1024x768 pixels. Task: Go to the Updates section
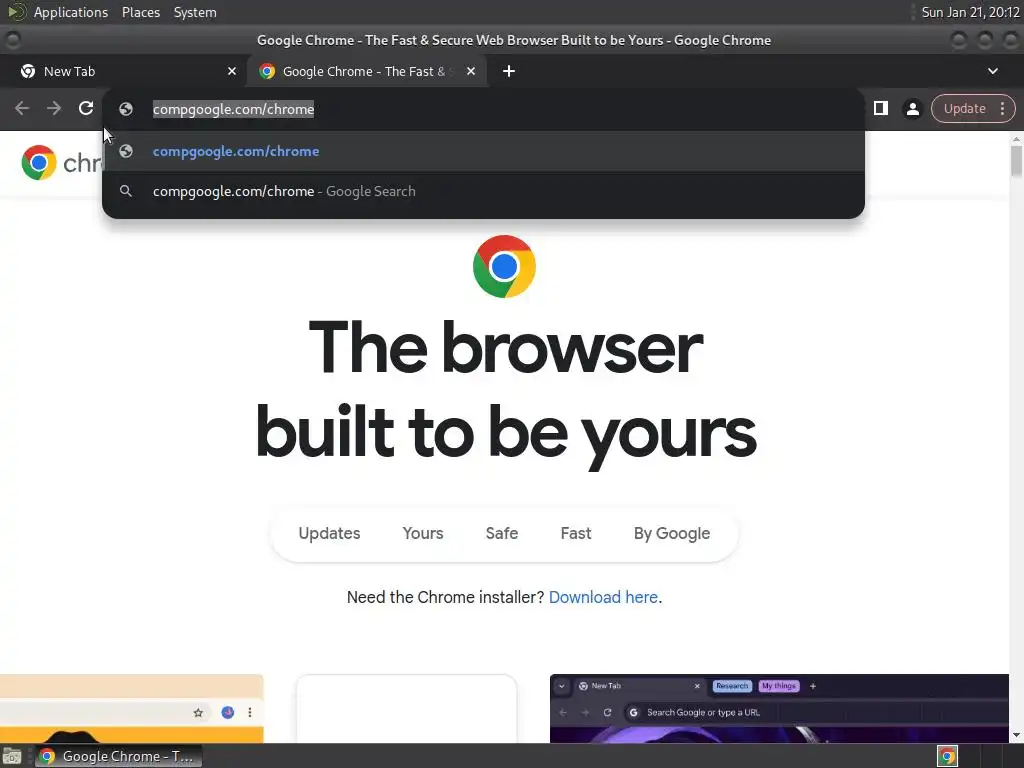pos(329,534)
